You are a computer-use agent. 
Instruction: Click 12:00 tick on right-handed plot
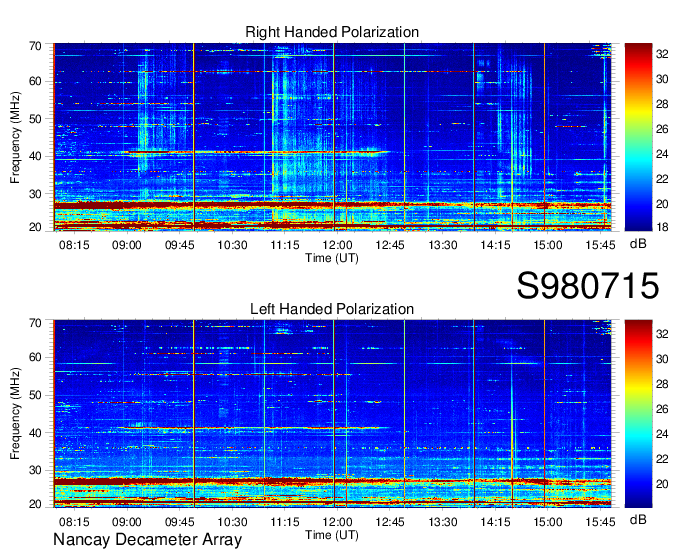click(x=337, y=245)
